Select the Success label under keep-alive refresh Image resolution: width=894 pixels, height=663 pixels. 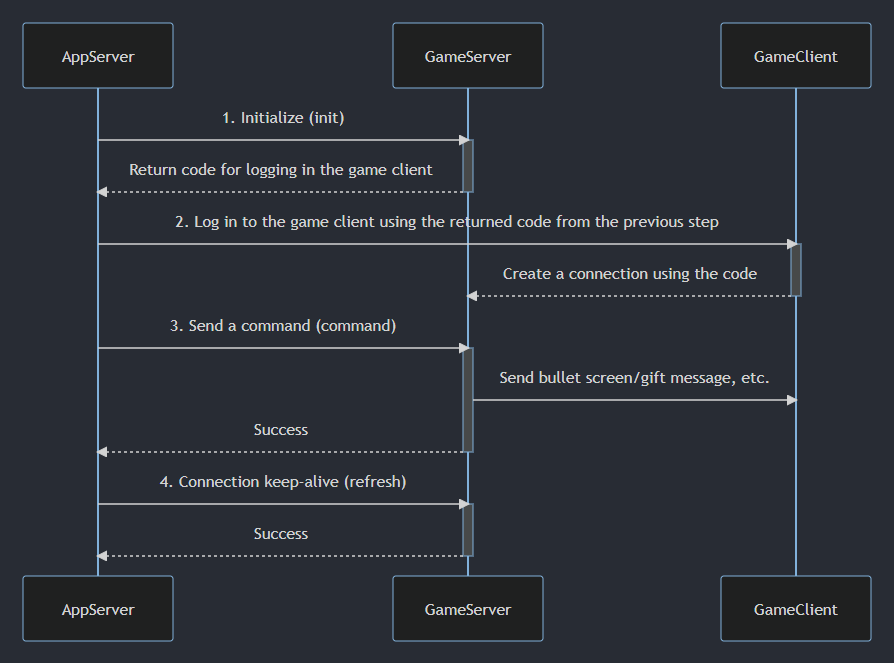[x=281, y=534]
